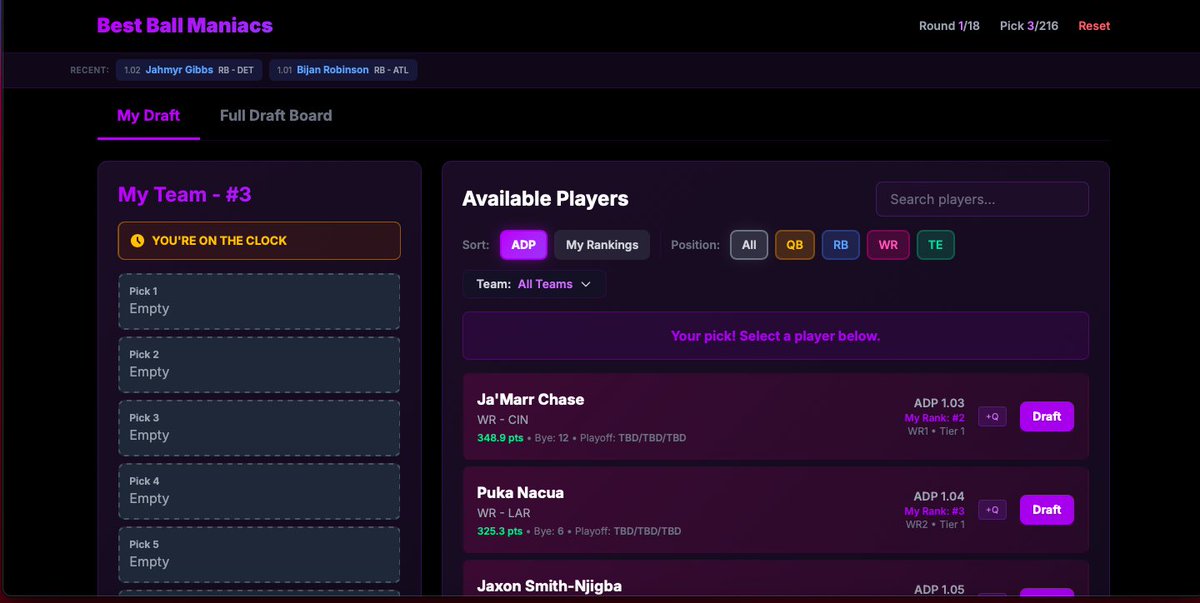This screenshot has width=1200, height=603.
Task: Sort players by My Rankings
Action: 602,245
